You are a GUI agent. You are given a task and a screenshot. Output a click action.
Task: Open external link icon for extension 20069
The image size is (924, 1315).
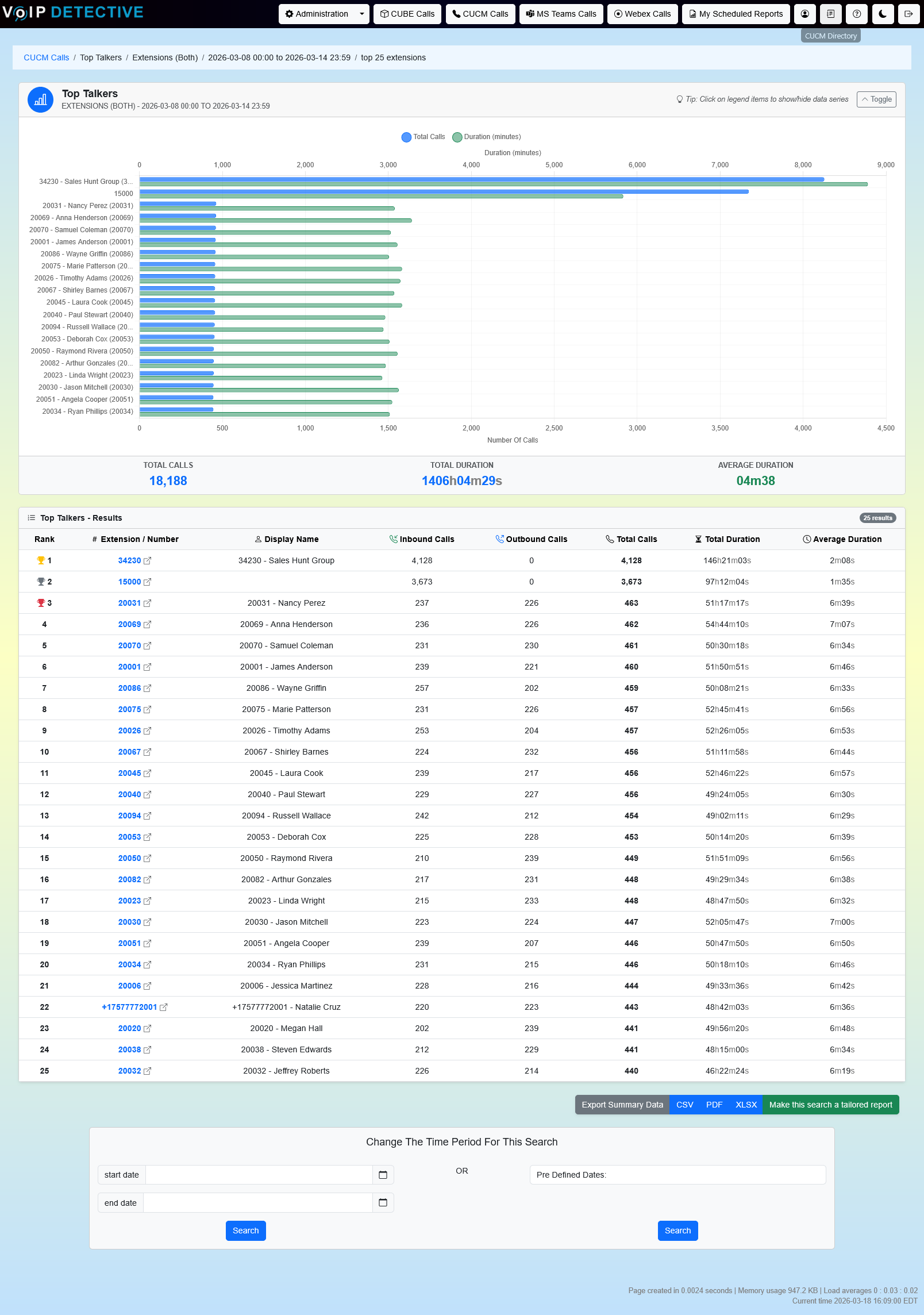click(147, 624)
